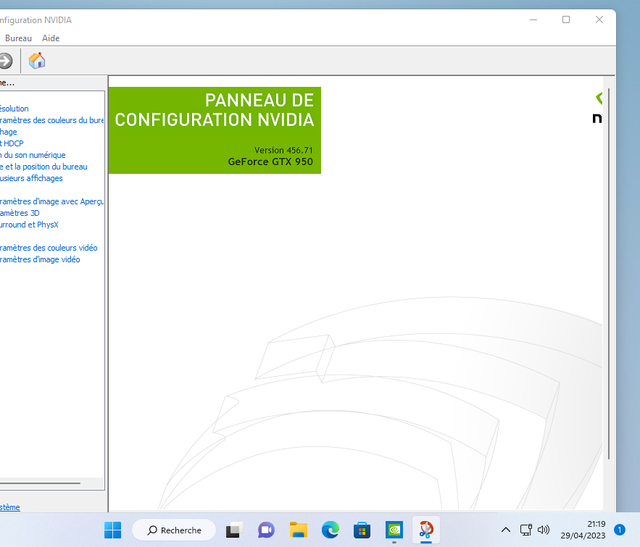Viewport: 640px width, 547px height.
Task: Select the item ending in 'hage' under résolution
Action: coord(9,132)
